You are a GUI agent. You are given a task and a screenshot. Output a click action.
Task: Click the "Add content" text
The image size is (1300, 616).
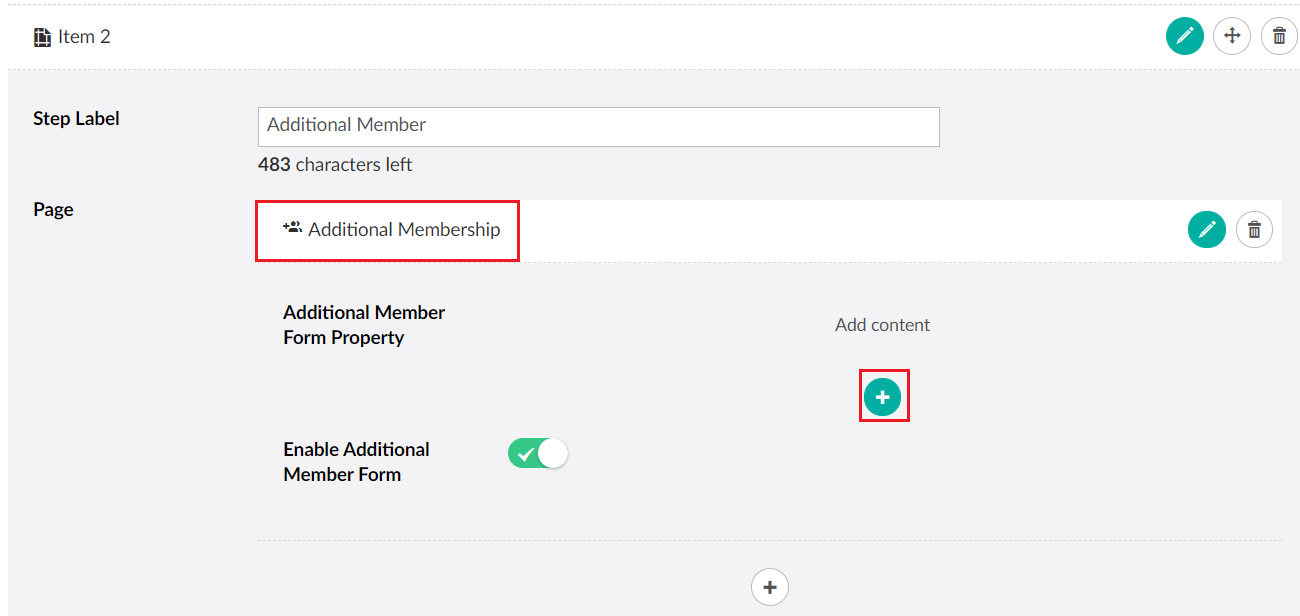click(x=882, y=325)
